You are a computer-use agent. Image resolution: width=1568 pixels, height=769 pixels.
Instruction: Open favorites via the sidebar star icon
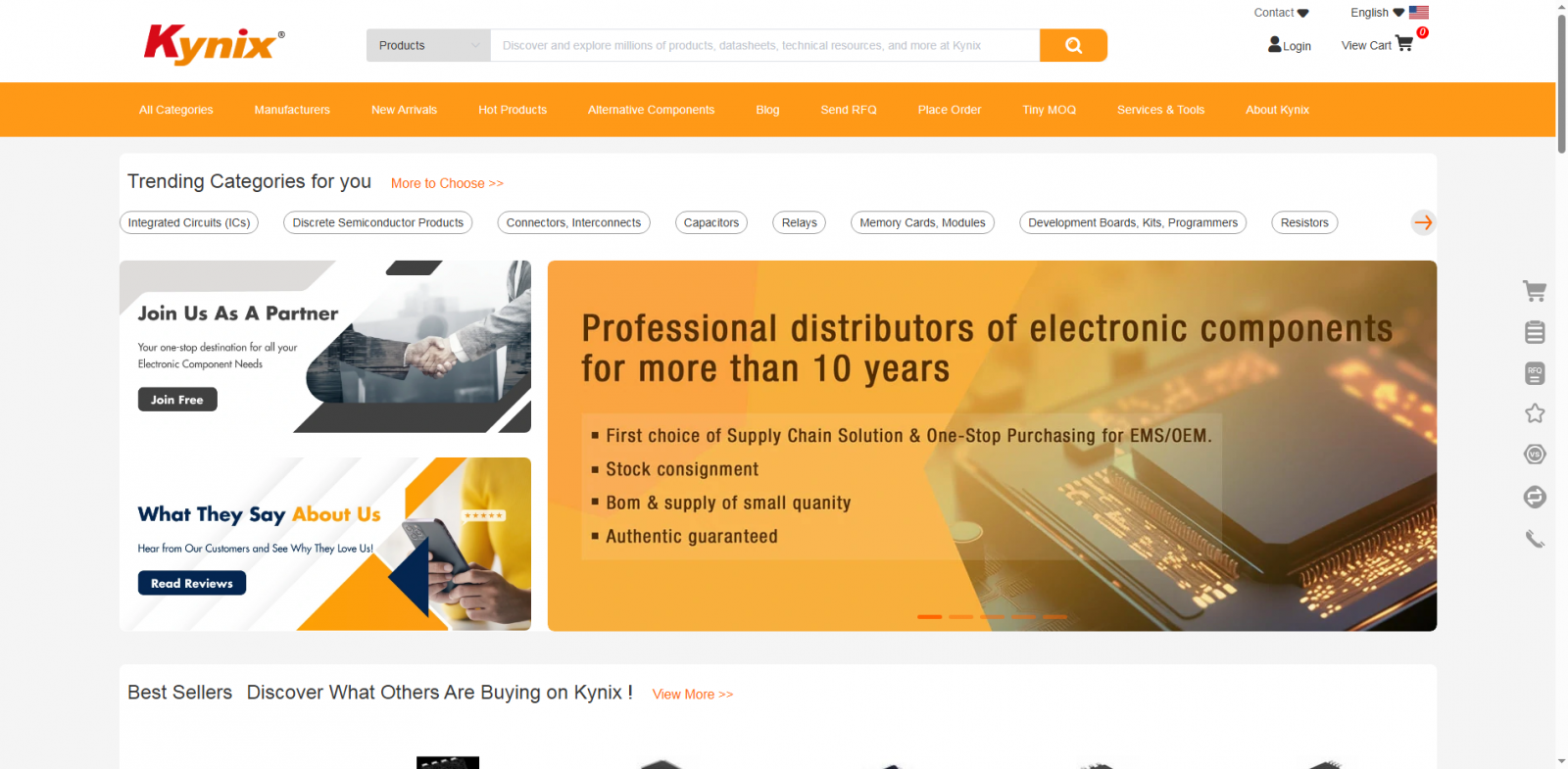click(1535, 413)
